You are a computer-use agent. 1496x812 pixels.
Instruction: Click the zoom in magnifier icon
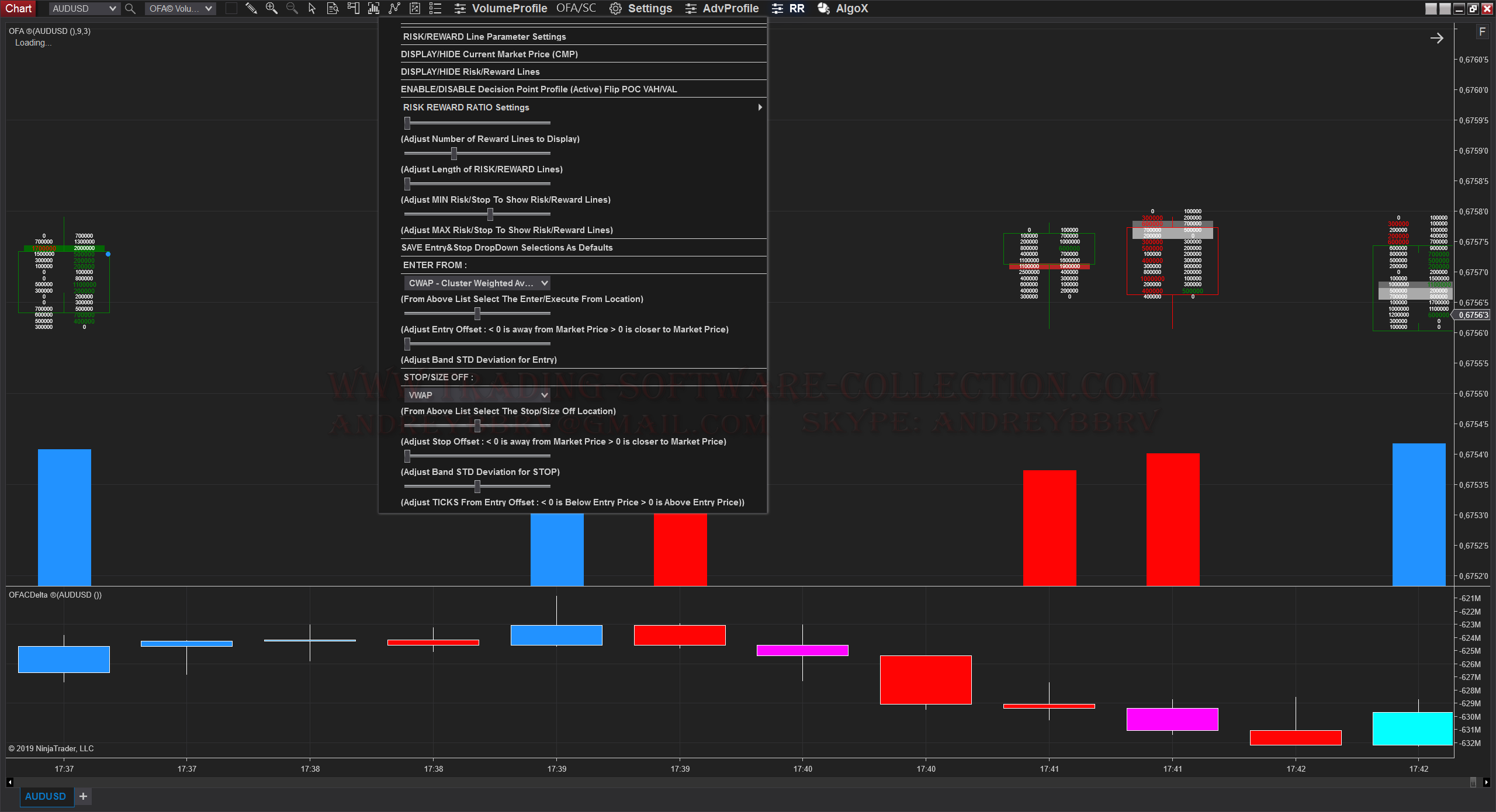pos(272,8)
